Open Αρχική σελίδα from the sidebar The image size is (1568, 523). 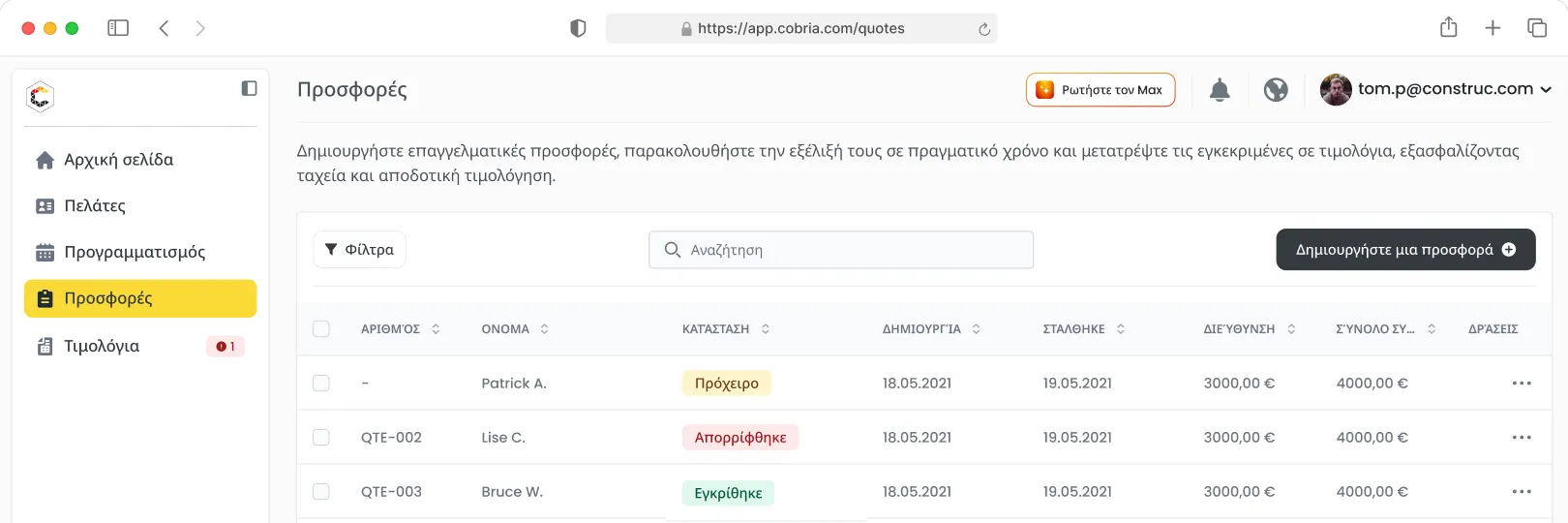point(140,160)
